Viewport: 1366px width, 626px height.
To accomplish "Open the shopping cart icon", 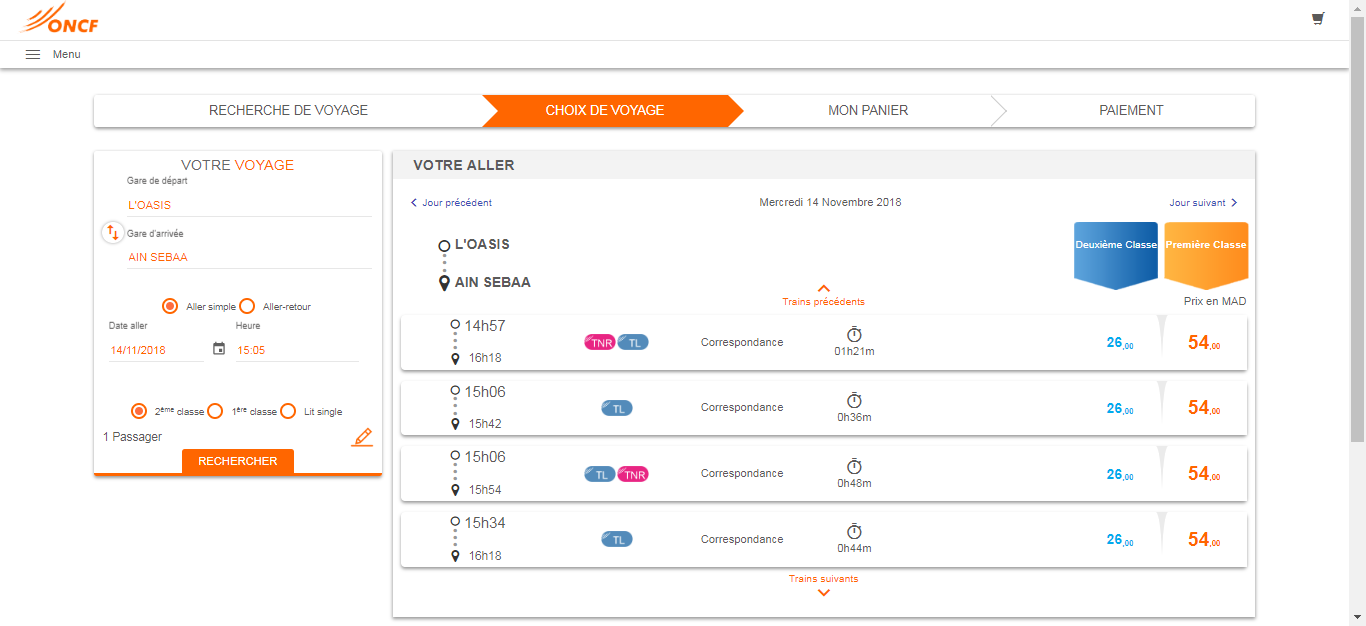I will [x=1318, y=19].
